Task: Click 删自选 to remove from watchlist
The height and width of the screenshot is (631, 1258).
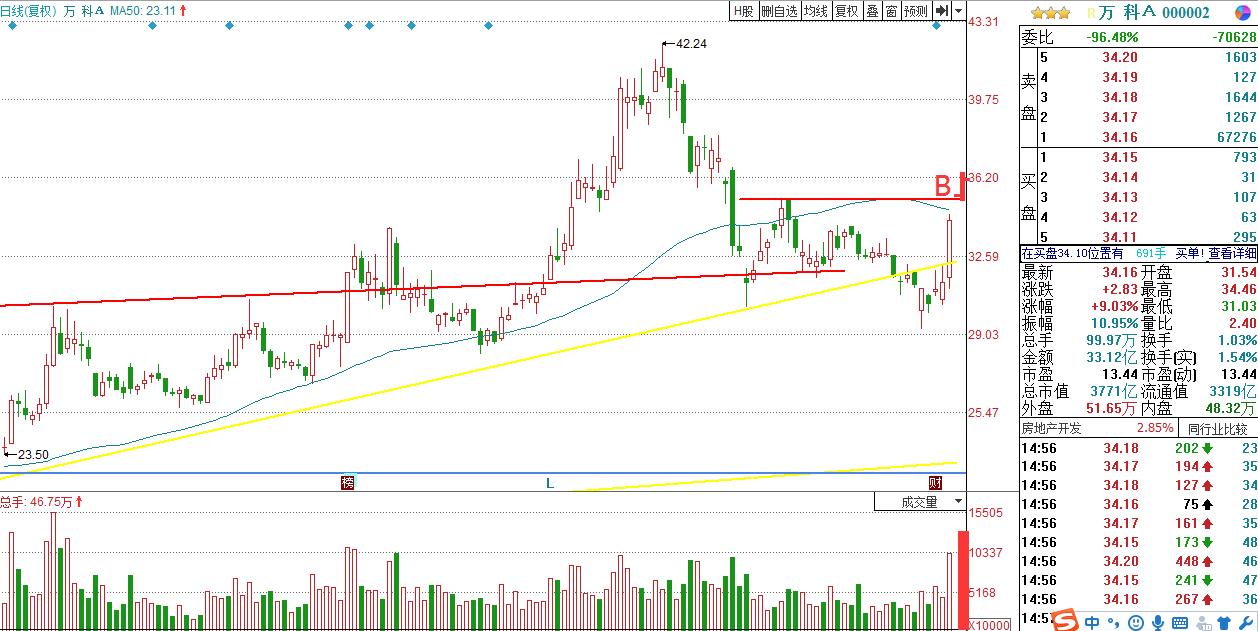Action: coord(779,11)
